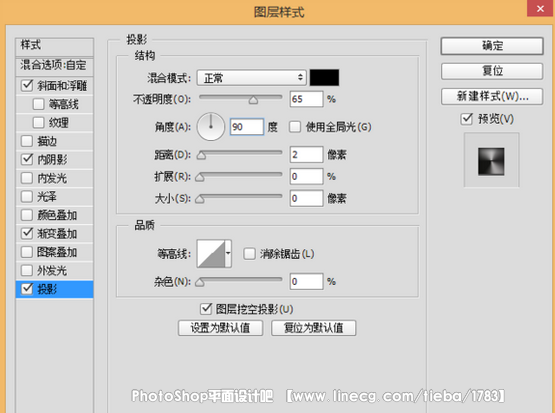The height and width of the screenshot is (413, 555).
Task: Expand the contour picker dropdown arrow
Action: click(228, 253)
